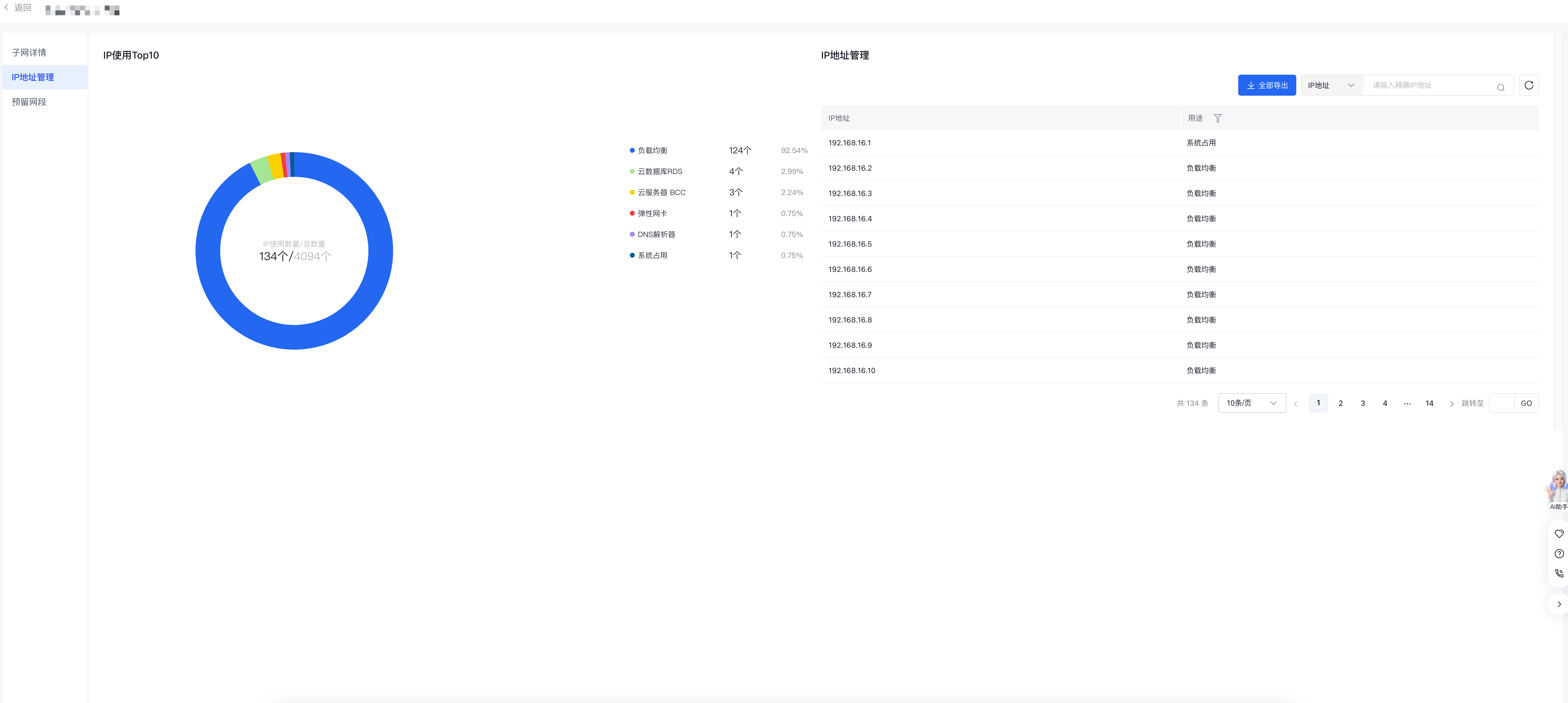1568x703 pixels.
Task: Click IP address 192.168.16.6
Action: click(850, 269)
